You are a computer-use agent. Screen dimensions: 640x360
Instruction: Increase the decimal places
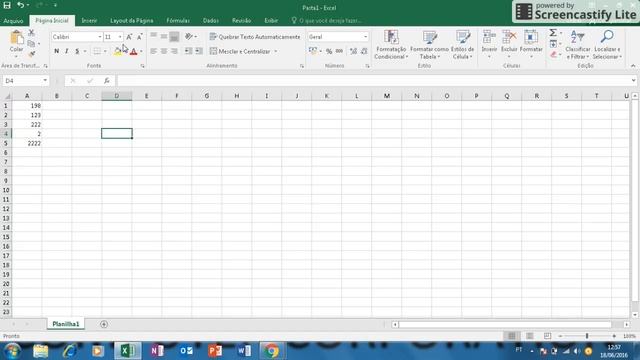(353, 51)
